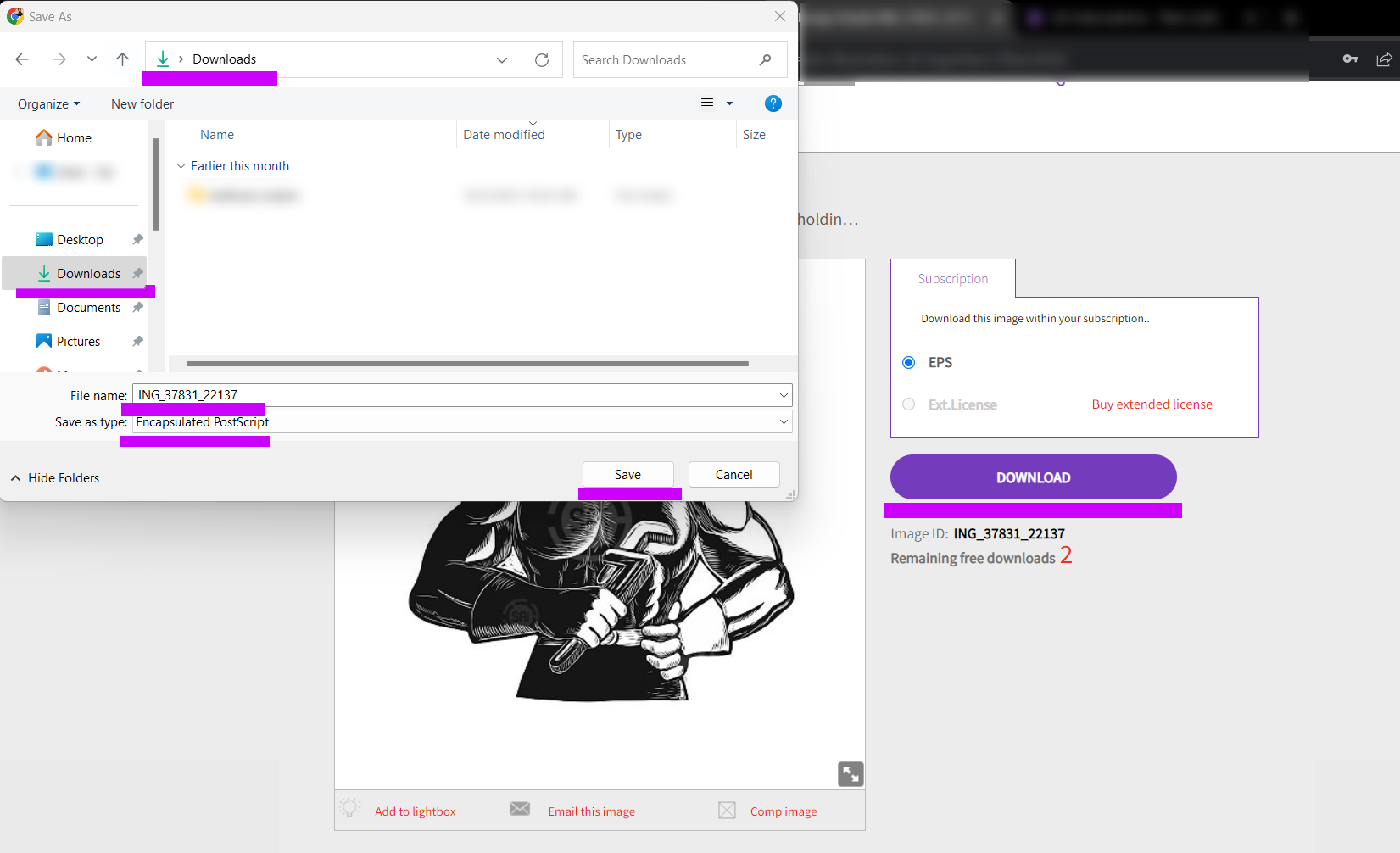Click the Remaining free downloads text
This screenshot has height=853, width=1400.
[x=973, y=558]
